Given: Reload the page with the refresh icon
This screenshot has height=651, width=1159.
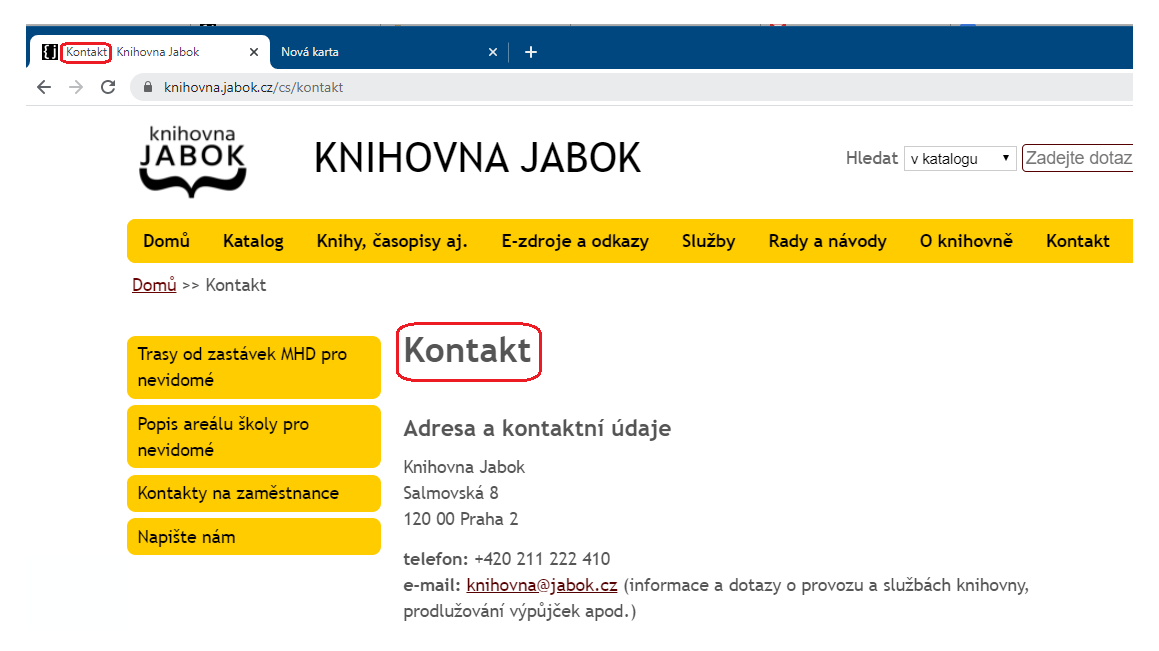Looking at the screenshot, I should click(x=108, y=87).
